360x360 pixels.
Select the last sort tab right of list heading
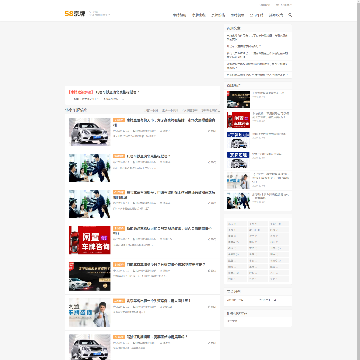(210, 110)
